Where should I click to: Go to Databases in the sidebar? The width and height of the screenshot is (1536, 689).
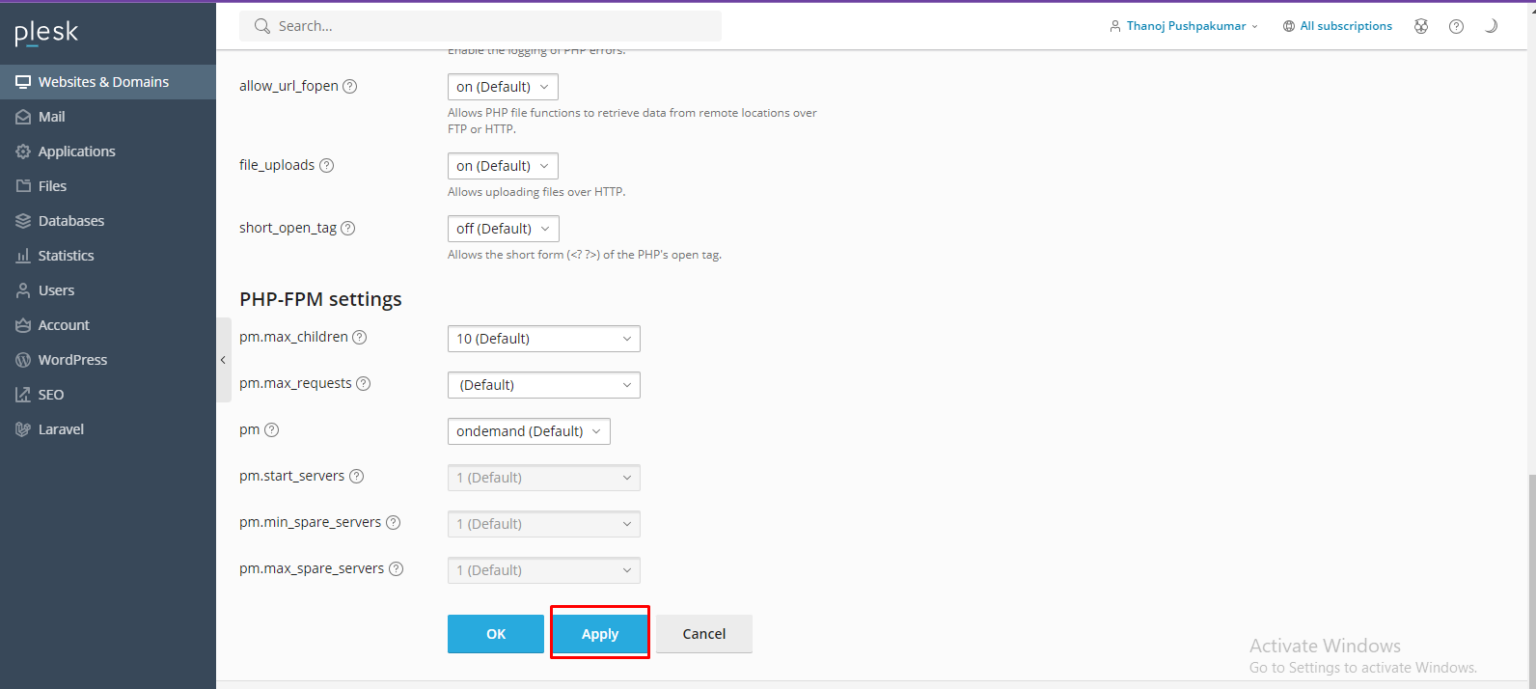(x=71, y=221)
